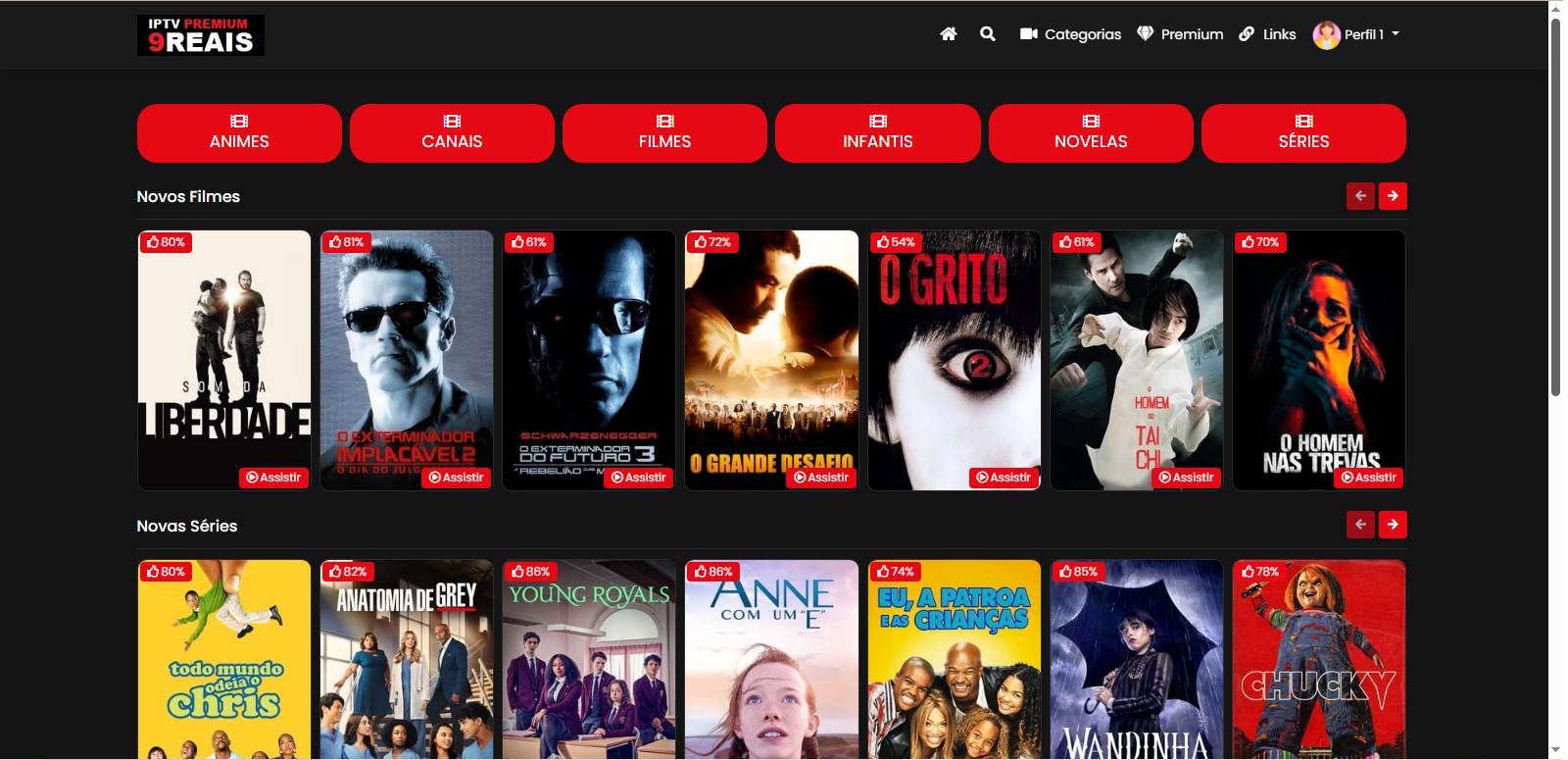Open Links in the navigation bar
The height and width of the screenshot is (760, 1568).
[x=1267, y=34]
